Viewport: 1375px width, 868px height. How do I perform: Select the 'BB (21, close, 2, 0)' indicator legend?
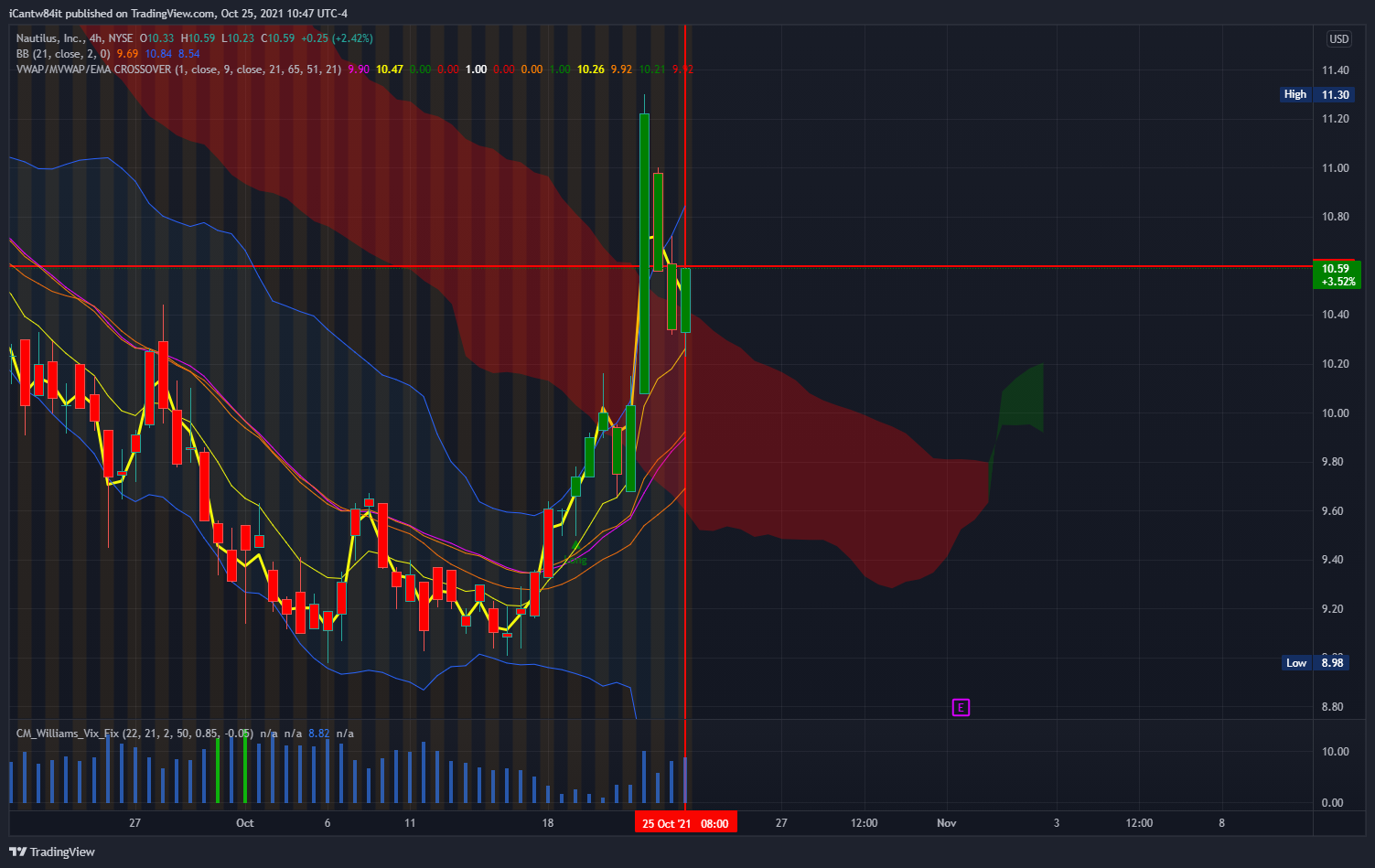63,54
